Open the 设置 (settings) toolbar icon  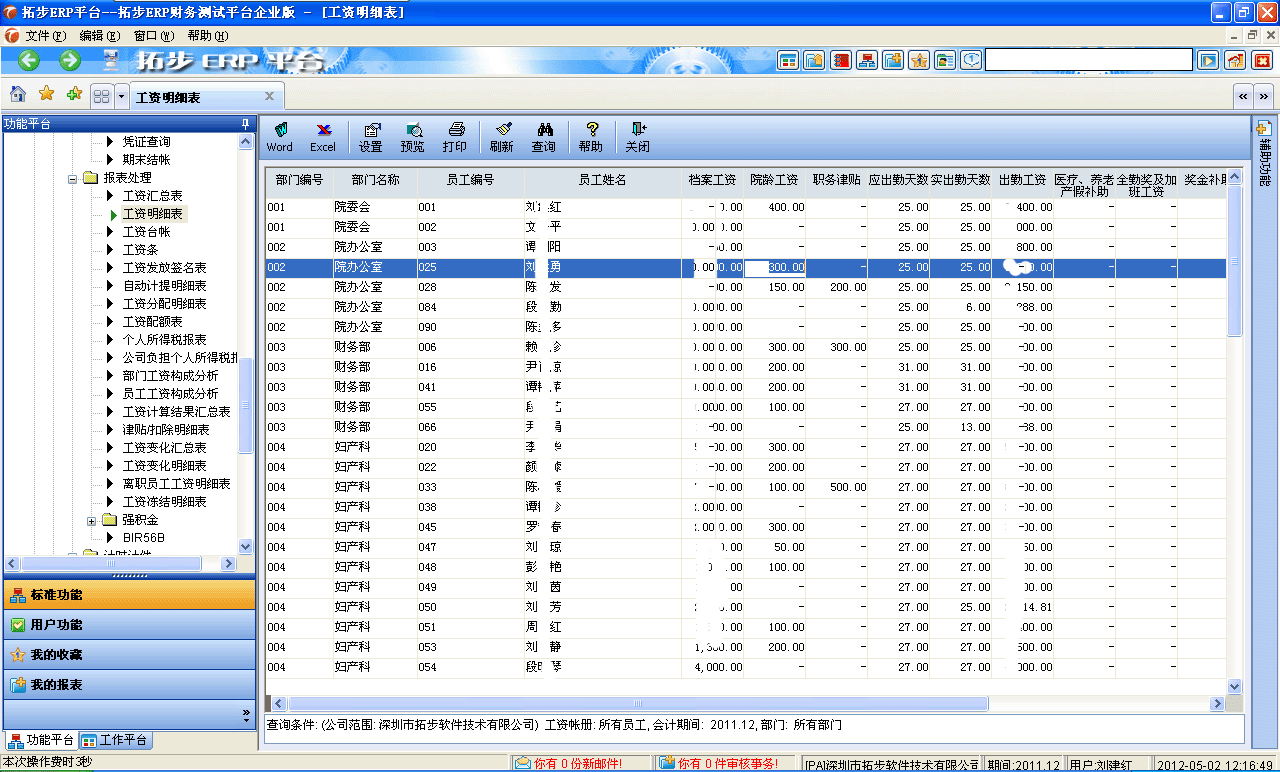pyautogui.click(x=371, y=137)
